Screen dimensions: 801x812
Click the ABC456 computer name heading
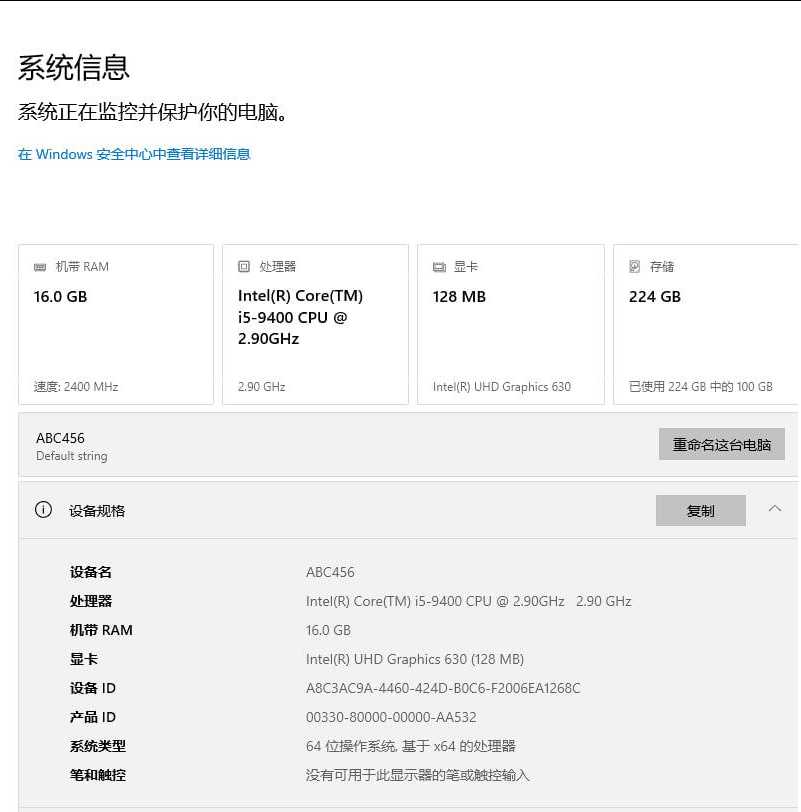[60, 438]
